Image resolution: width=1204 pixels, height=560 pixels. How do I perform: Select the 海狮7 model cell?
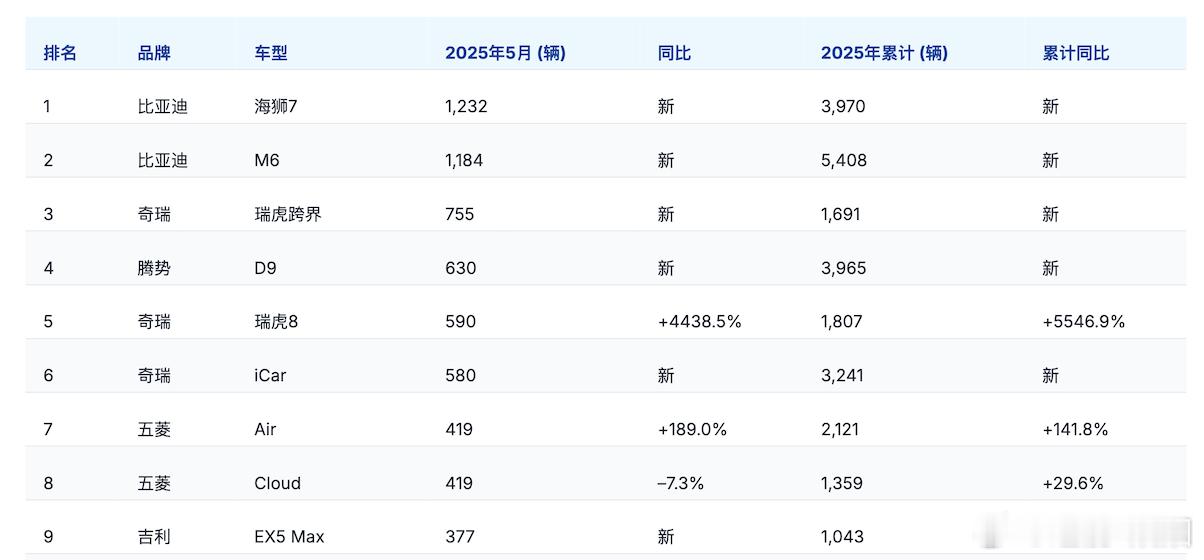tap(276, 106)
